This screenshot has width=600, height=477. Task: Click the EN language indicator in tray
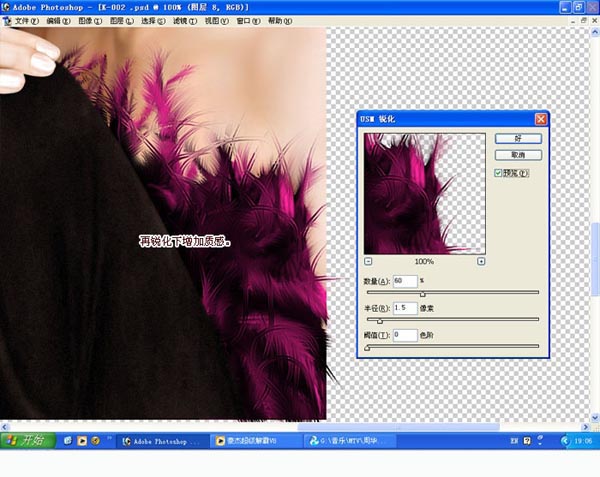[x=514, y=441]
